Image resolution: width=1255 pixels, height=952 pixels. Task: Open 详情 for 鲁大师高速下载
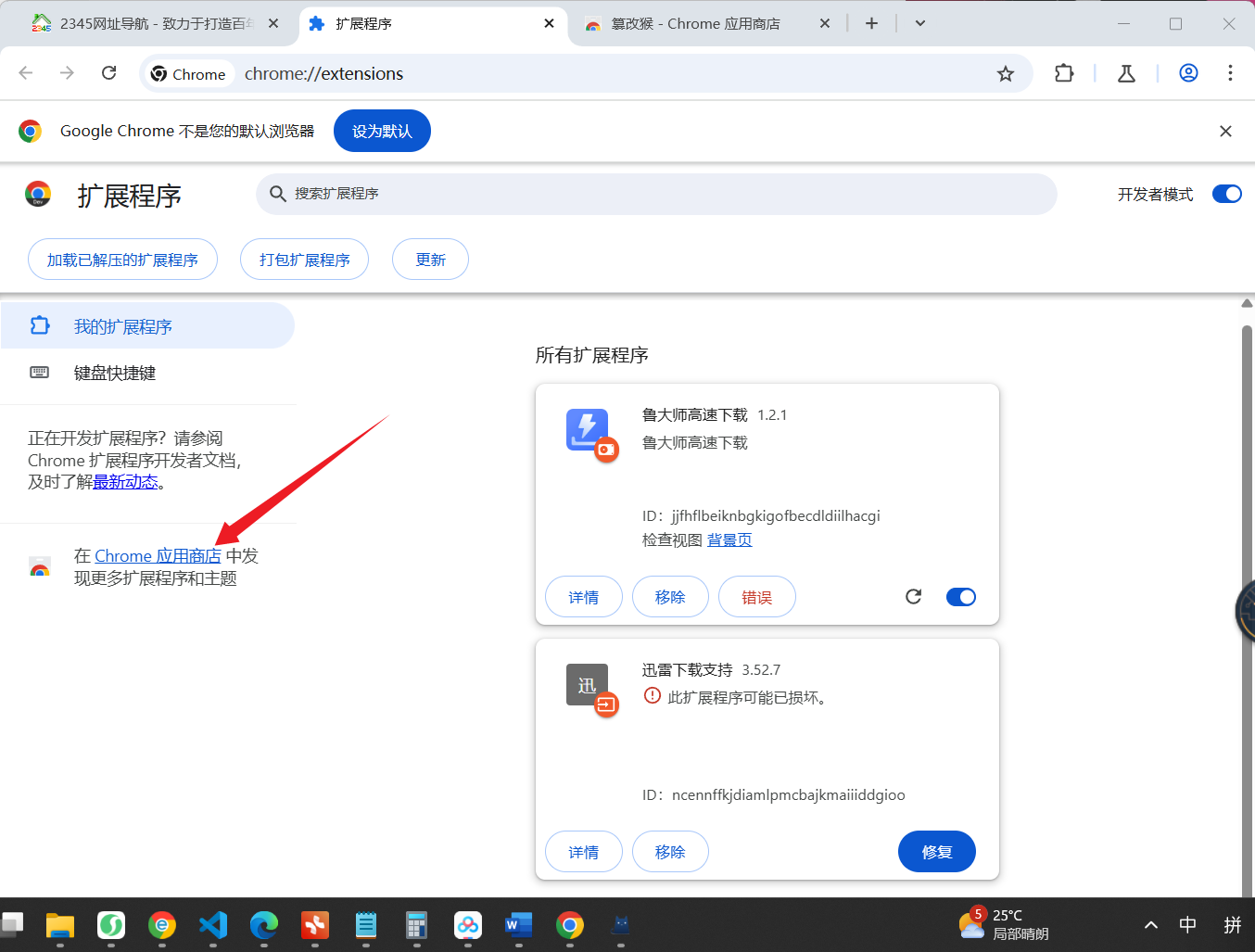(584, 597)
